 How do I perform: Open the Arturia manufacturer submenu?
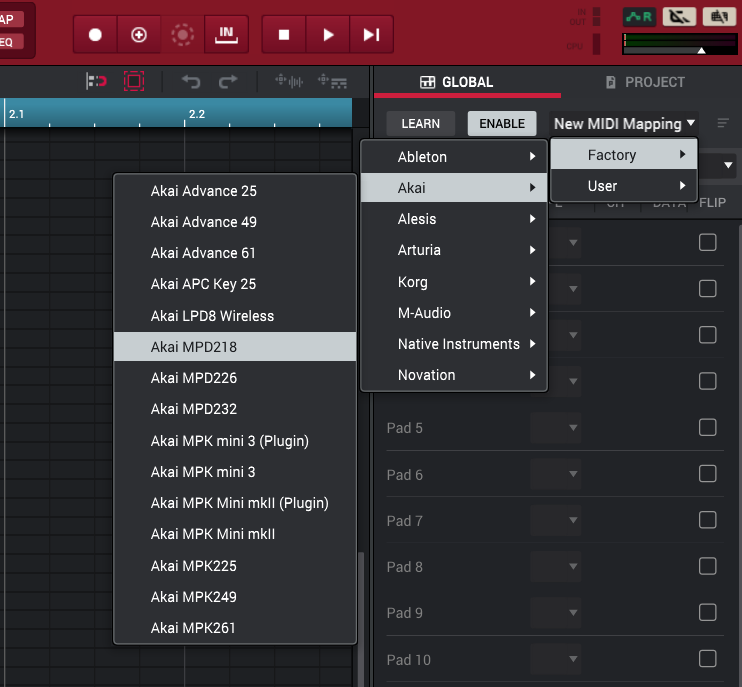pyautogui.click(x=454, y=250)
